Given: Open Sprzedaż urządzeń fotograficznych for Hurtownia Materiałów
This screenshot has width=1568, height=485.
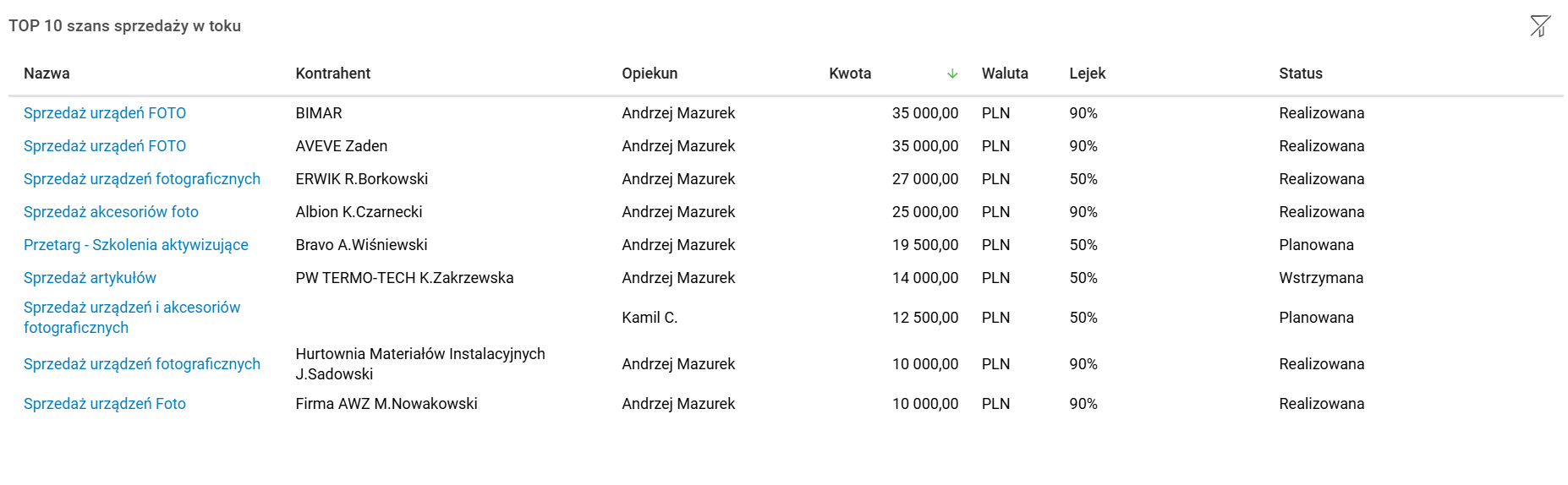Looking at the screenshot, I should click(142, 364).
